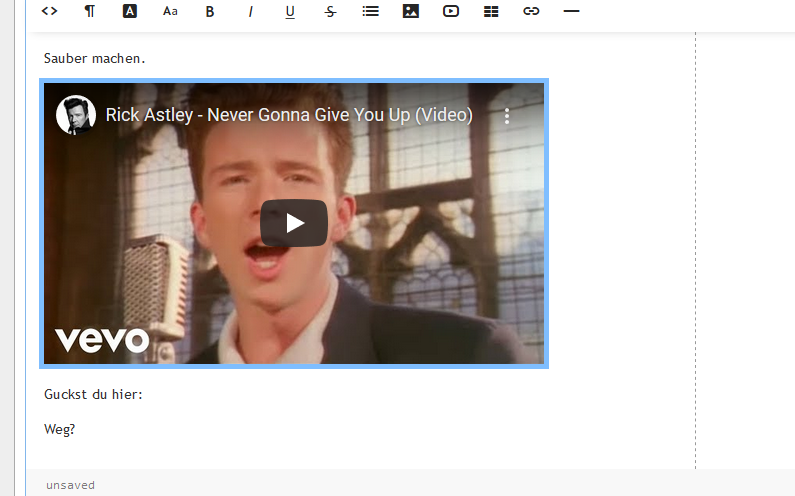Insert a hyperlink

531,11
